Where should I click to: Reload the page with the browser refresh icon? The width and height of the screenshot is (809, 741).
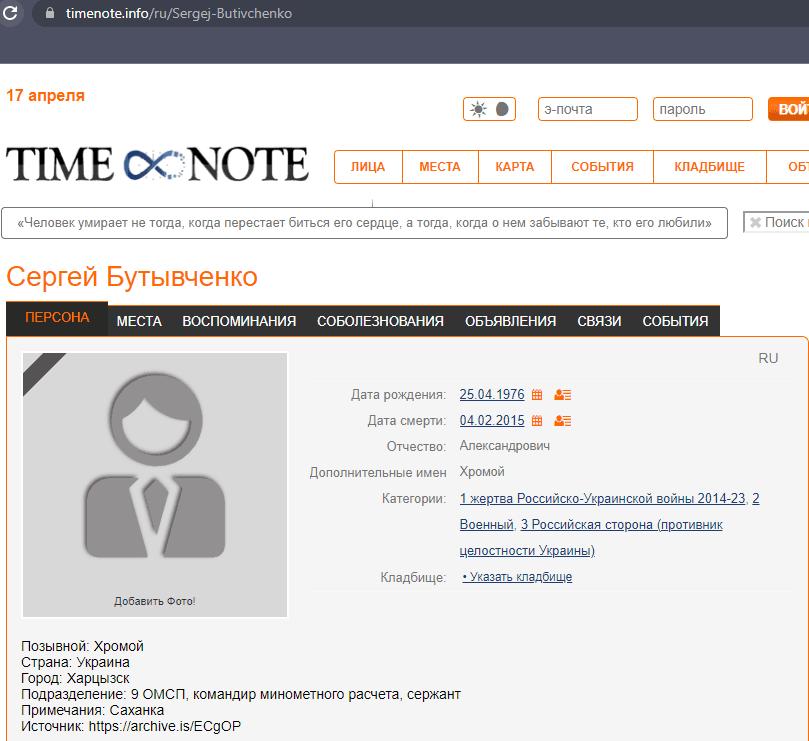[10, 12]
